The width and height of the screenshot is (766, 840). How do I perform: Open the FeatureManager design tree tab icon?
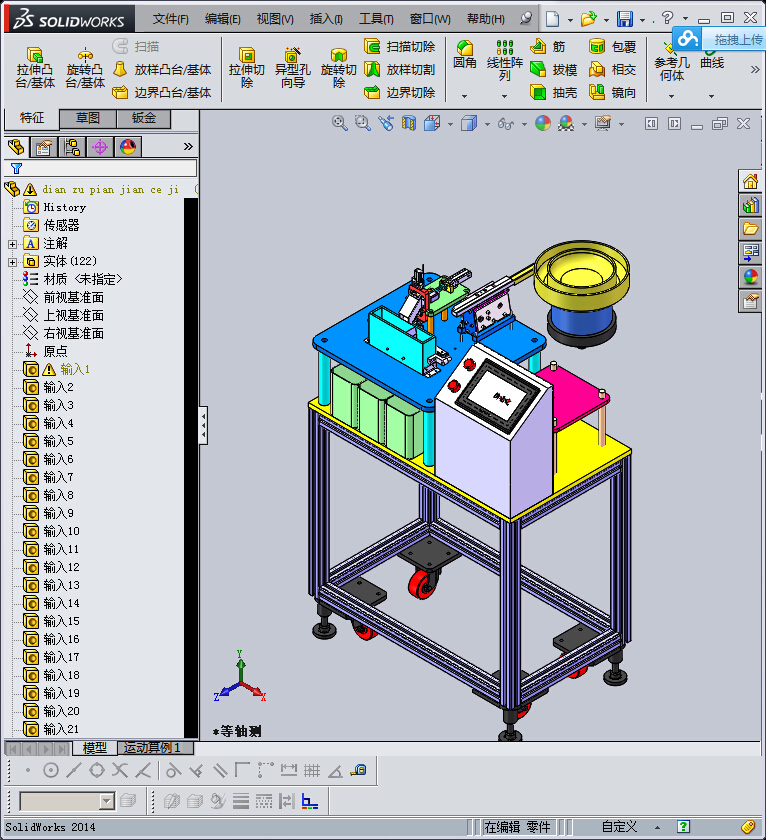(16, 146)
